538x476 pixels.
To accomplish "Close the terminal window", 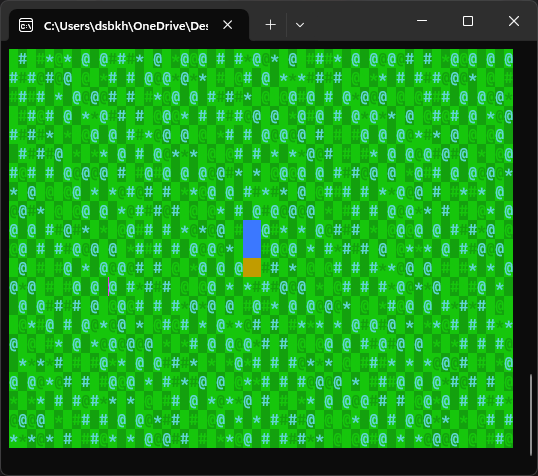I will coord(514,21).
